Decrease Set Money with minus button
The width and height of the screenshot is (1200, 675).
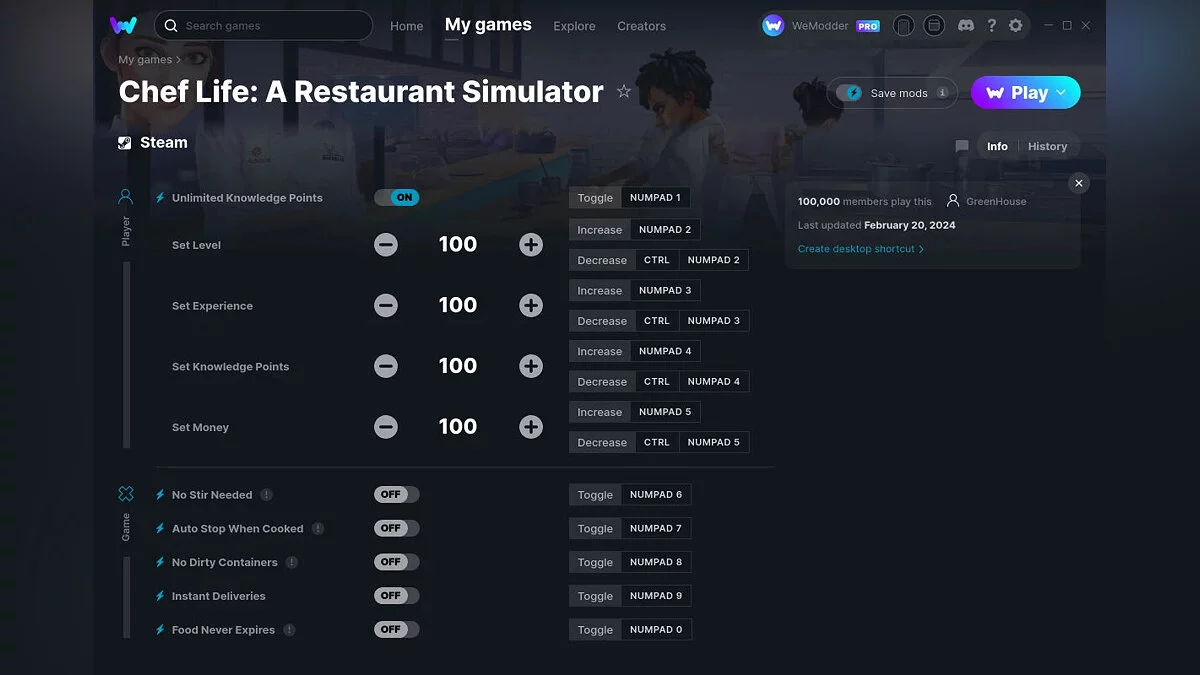tap(386, 427)
